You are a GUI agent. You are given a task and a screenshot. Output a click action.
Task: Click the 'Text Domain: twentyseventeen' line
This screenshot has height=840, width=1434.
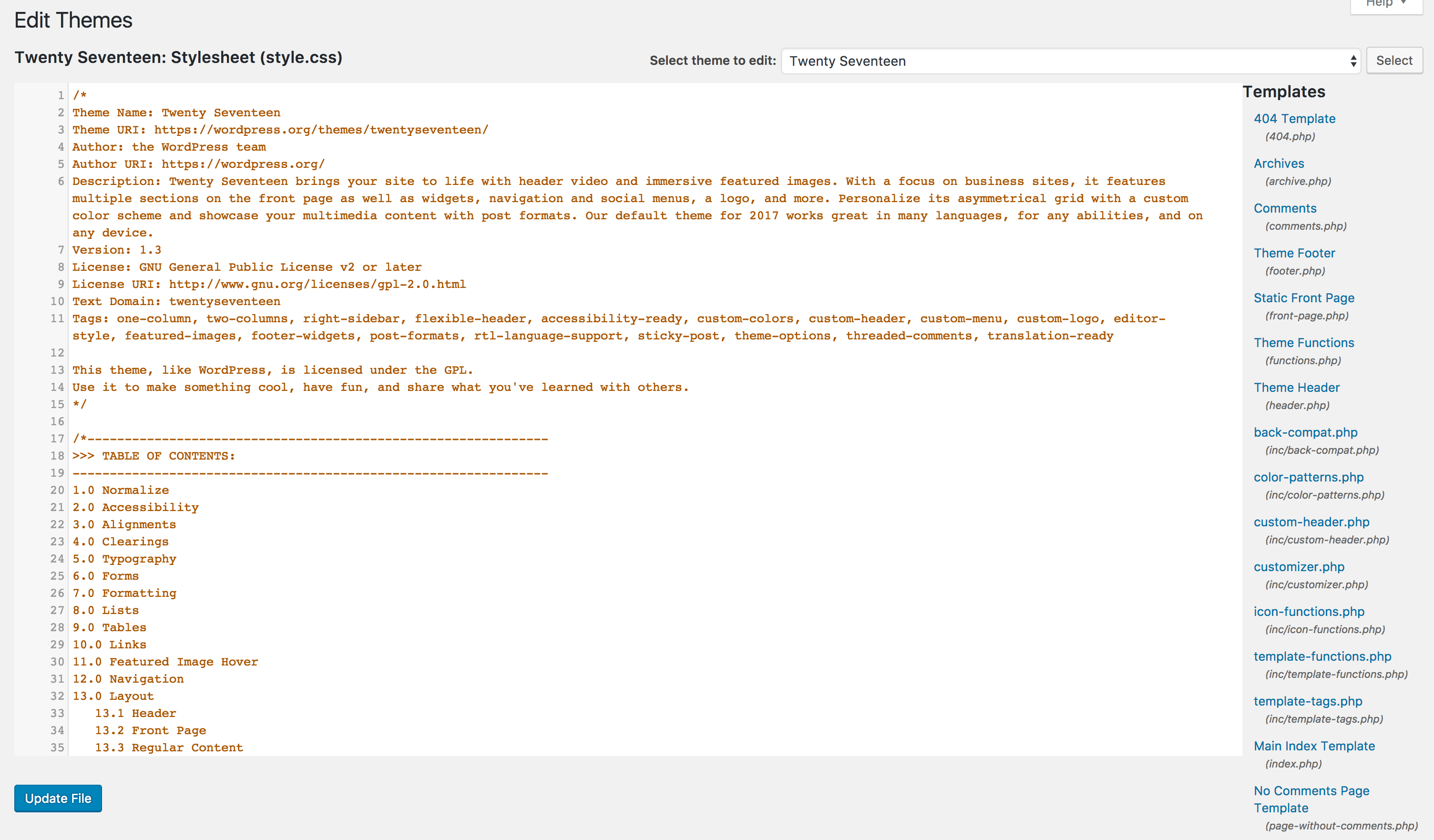point(176,301)
